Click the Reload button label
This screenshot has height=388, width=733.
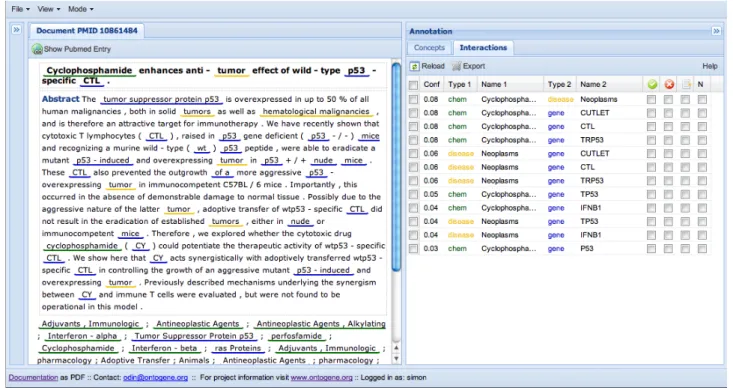click(433, 66)
